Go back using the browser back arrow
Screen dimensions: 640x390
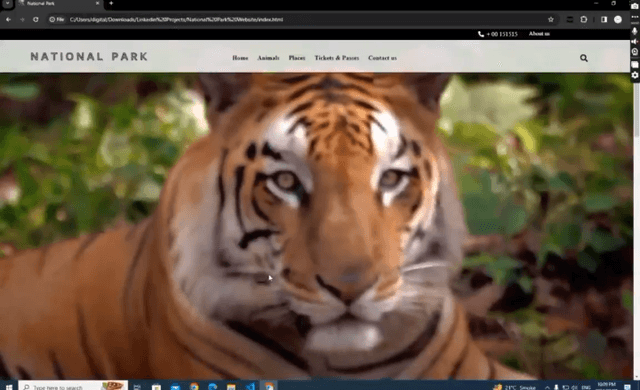pyautogui.click(x=9, y=19)
